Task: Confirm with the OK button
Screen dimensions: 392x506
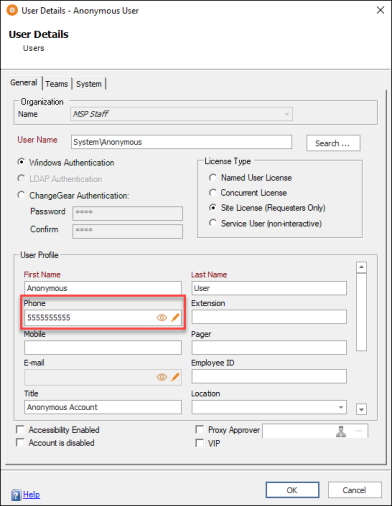Action: pos(292,490)
